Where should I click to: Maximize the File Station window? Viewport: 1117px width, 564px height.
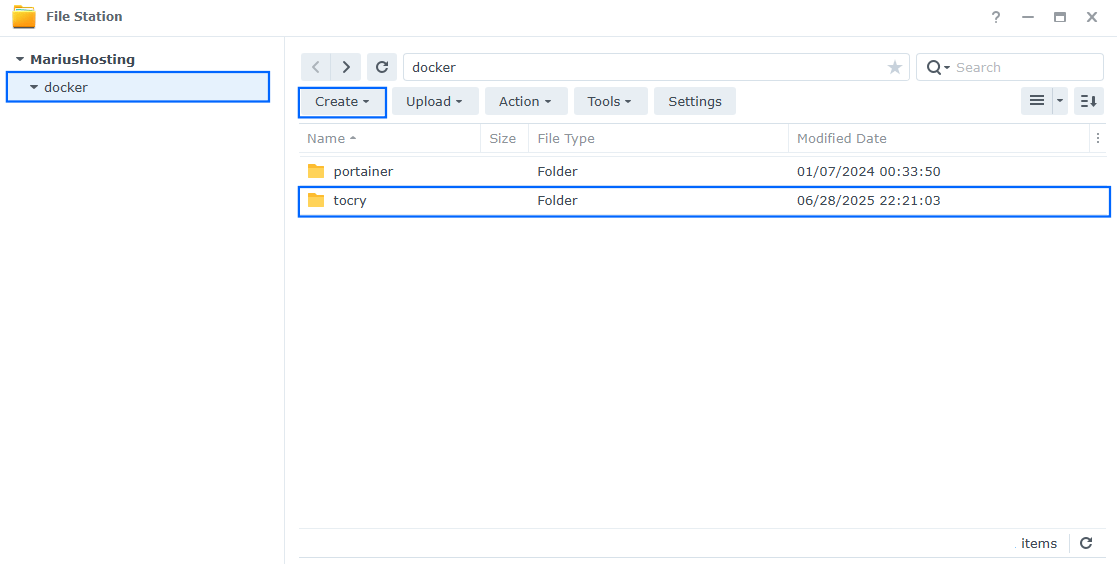click(x=1060, y=17)
